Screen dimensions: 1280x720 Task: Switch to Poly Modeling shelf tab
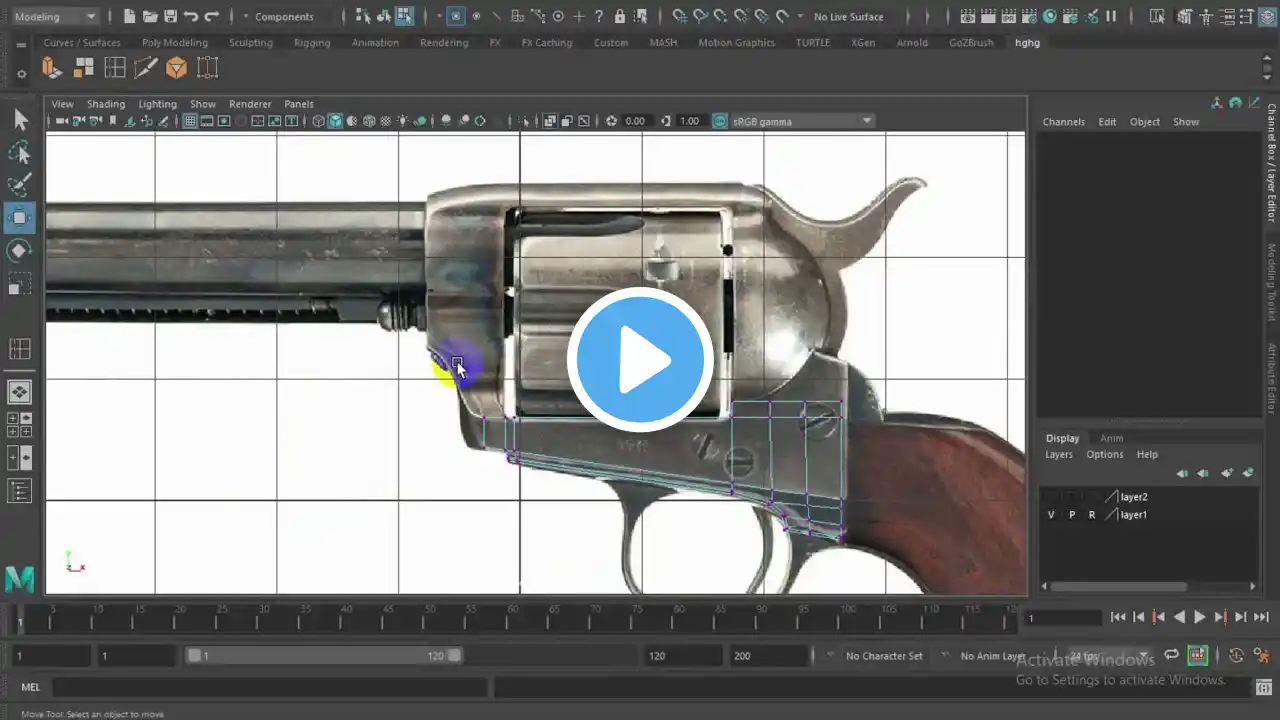pos(175,43)
